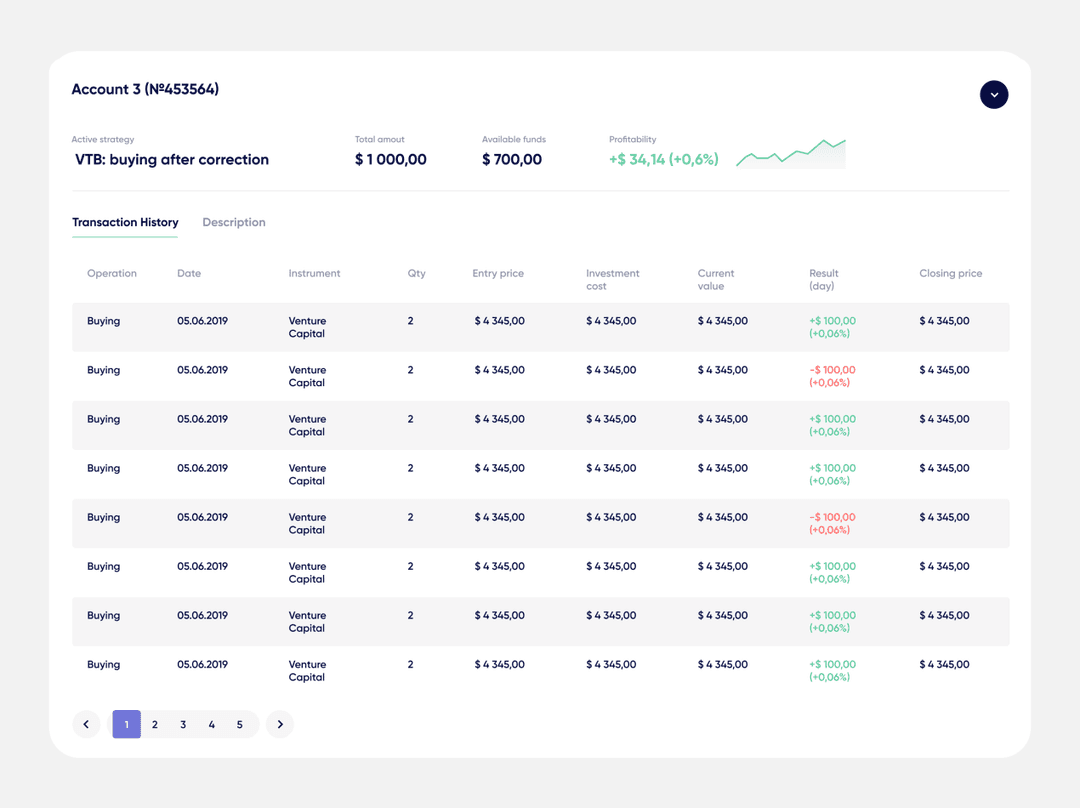1080x808 pixels.
Task: Open the profitability sparkline chart
Action: 791,154
